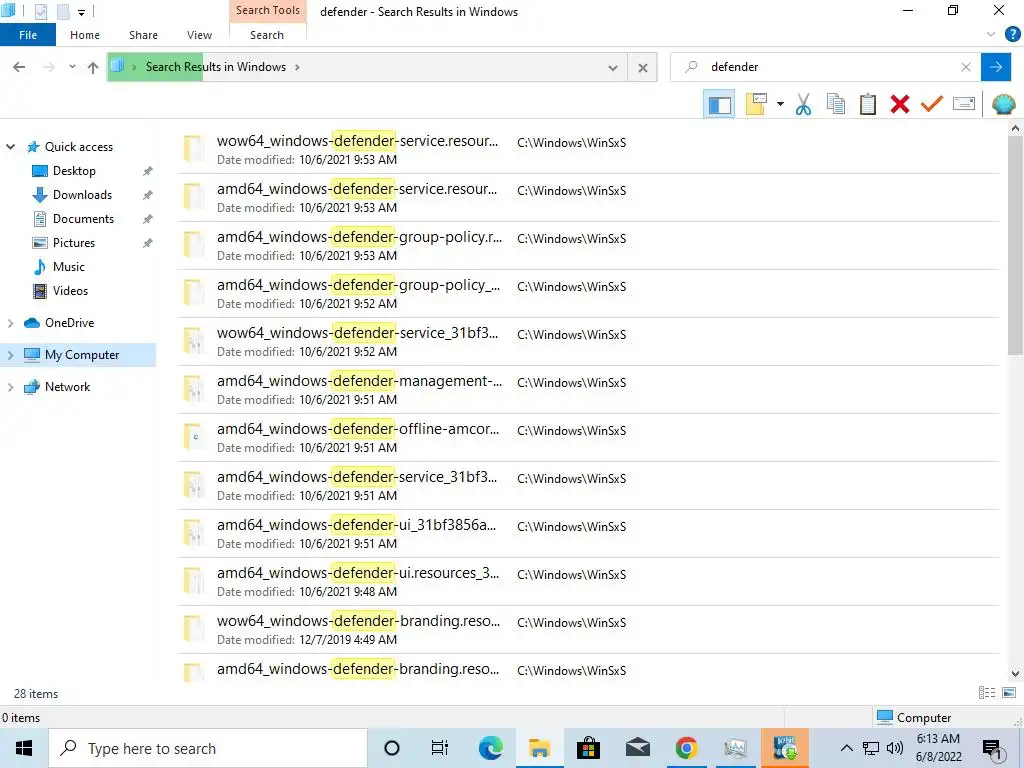Click the Cut scissors icon
The width and height of the screenshot is (1024, 768).
(803, 104)
